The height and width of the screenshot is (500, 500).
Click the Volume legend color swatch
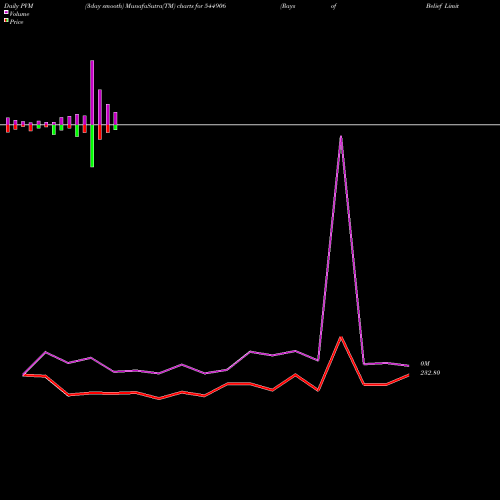(x=6, y=12)
